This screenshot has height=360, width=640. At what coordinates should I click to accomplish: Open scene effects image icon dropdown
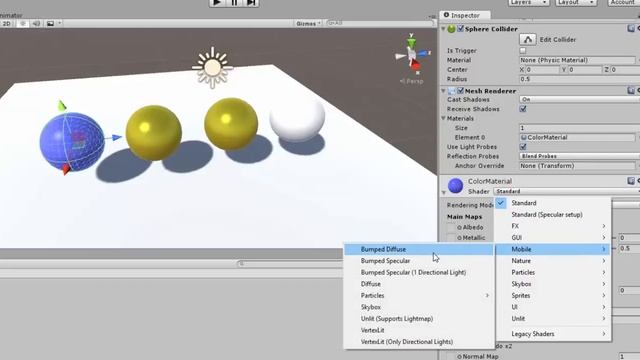tap(53, 24)
